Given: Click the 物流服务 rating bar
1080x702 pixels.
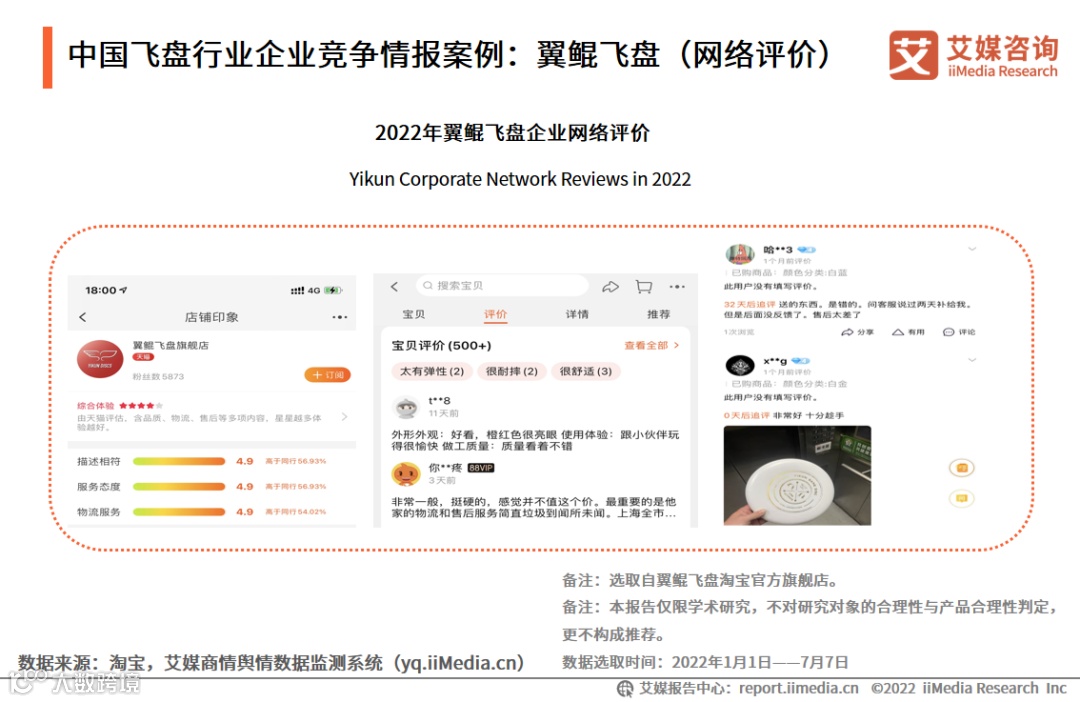Looking at the screenshot, I should 179,512.
